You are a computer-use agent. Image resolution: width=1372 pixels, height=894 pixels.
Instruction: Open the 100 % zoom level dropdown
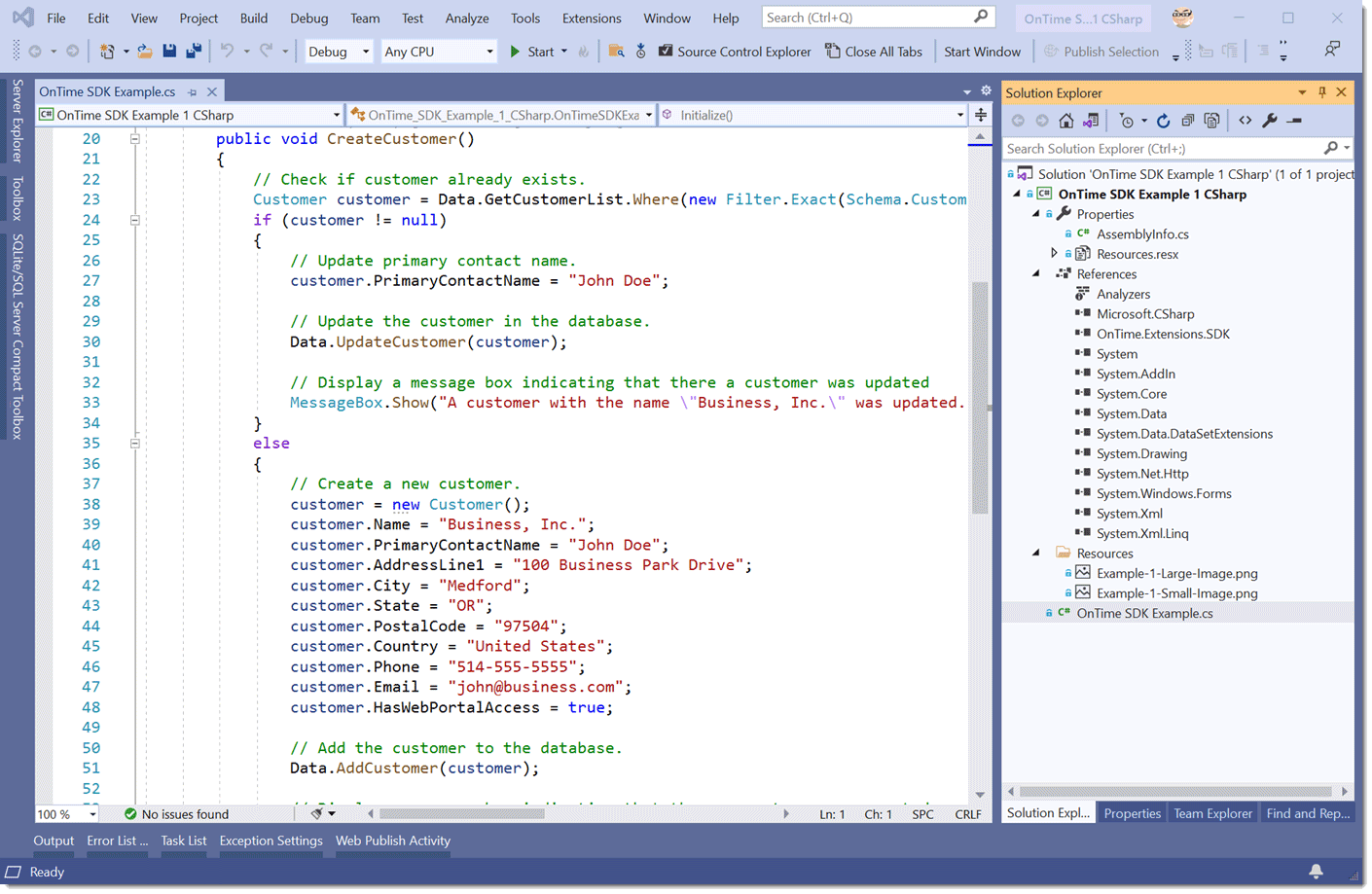(x=91, y=814)
